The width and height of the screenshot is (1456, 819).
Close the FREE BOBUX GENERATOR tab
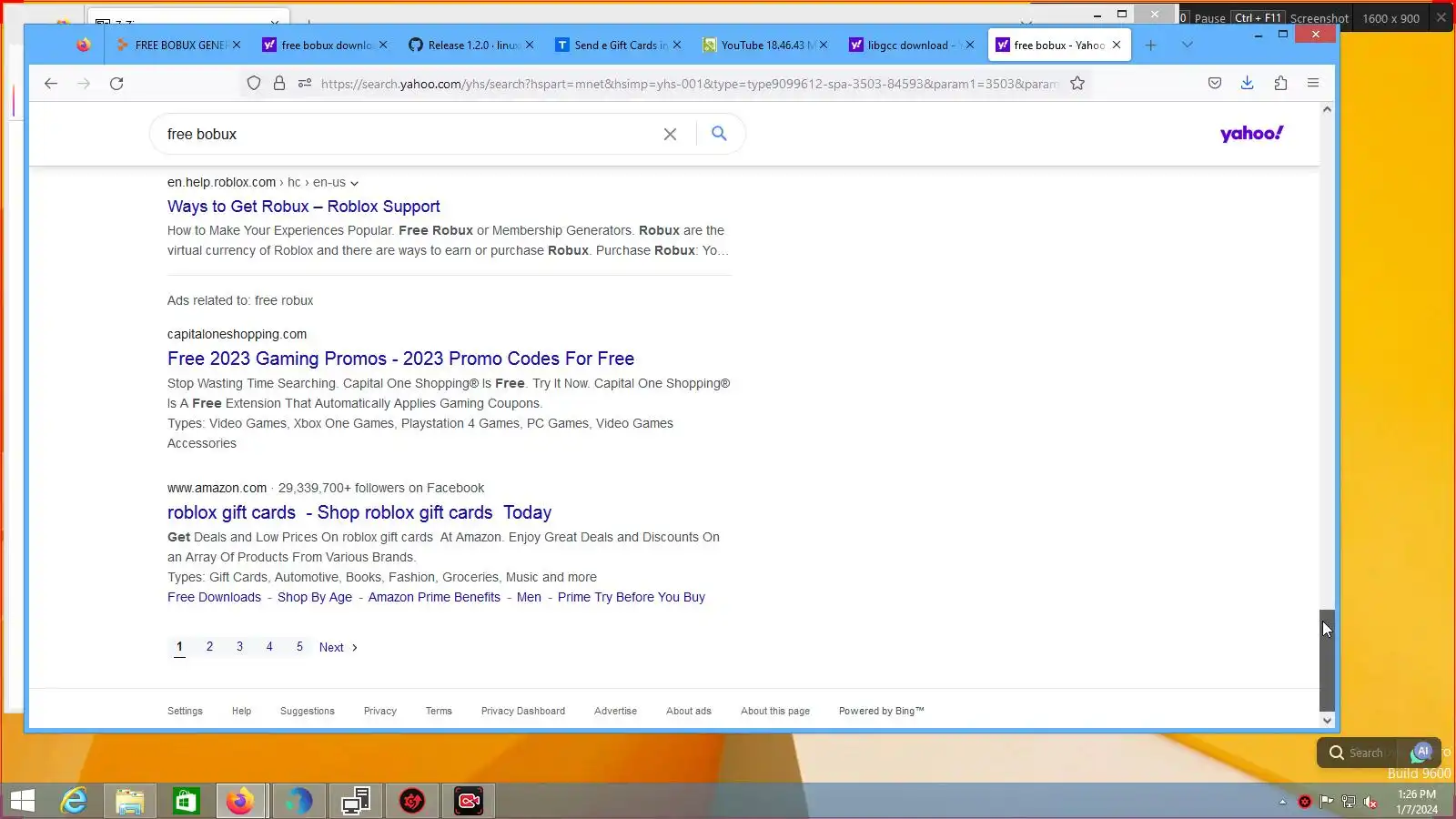237,45
